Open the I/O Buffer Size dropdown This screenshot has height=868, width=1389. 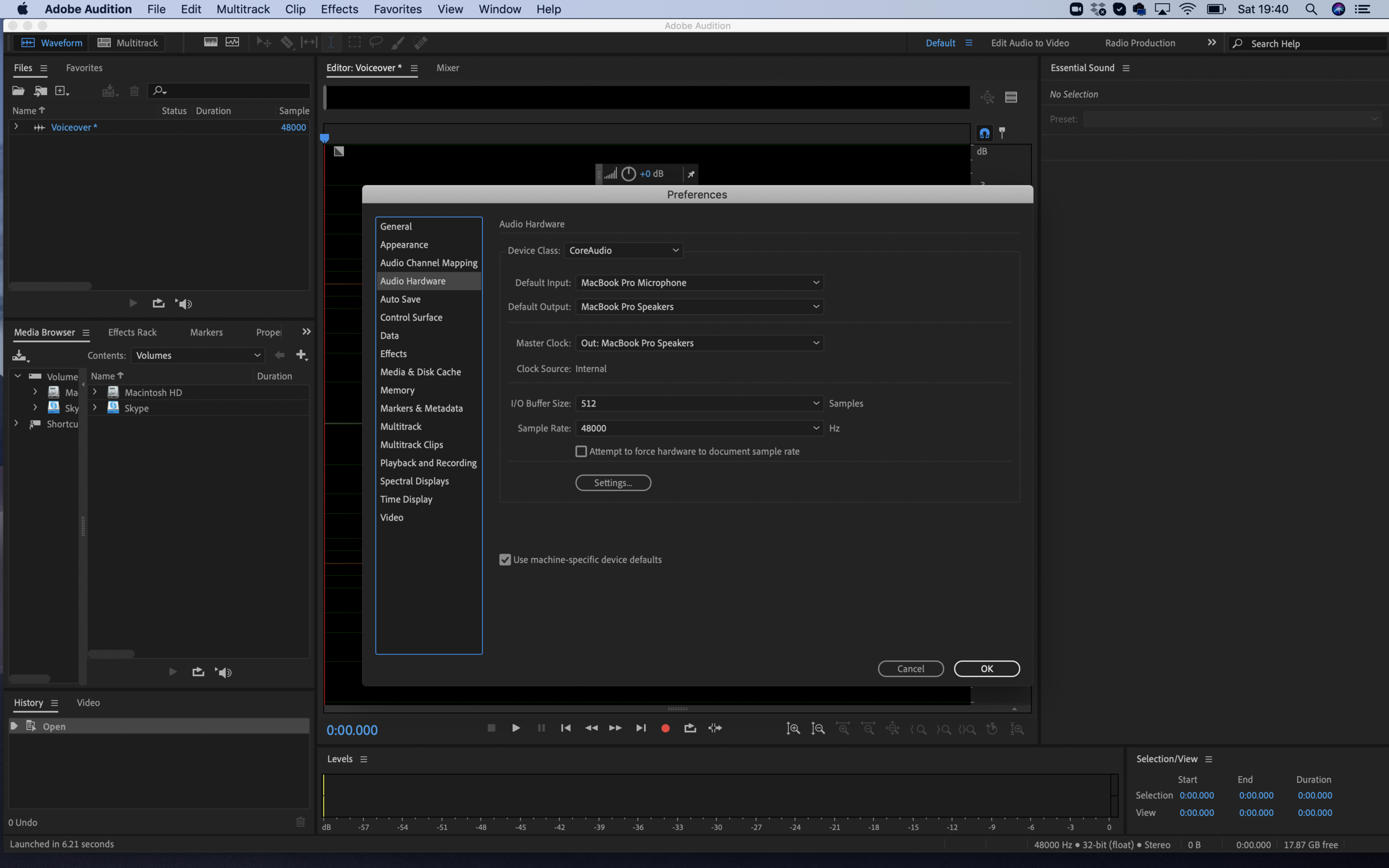(x=699, y=404)
